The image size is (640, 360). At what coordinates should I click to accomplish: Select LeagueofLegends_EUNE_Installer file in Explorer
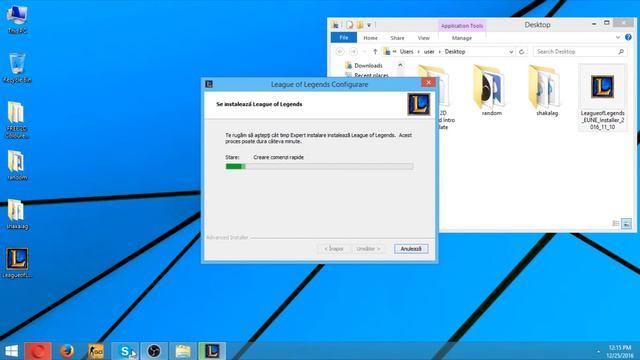[x=602, y=98]
